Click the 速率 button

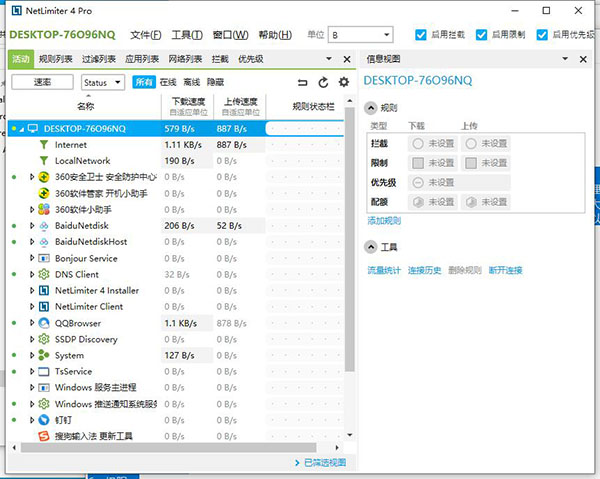click(42, 82)
